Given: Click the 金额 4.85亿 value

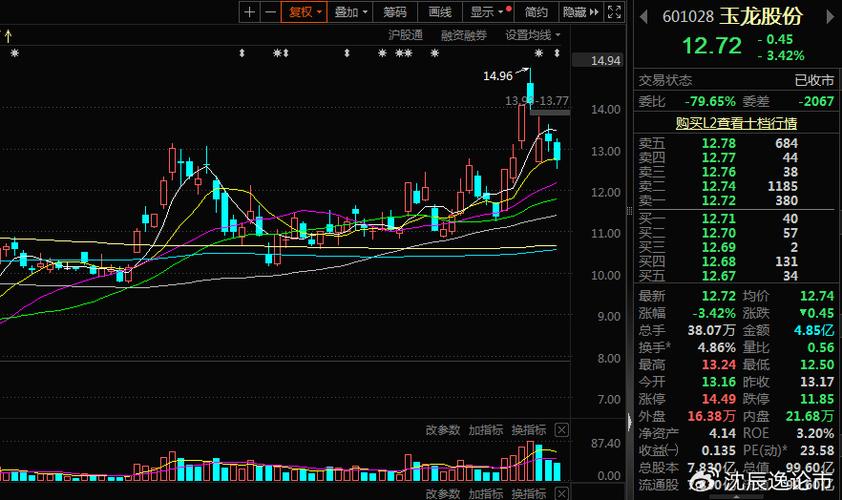Looking at the screenshot, I should 814,330.
